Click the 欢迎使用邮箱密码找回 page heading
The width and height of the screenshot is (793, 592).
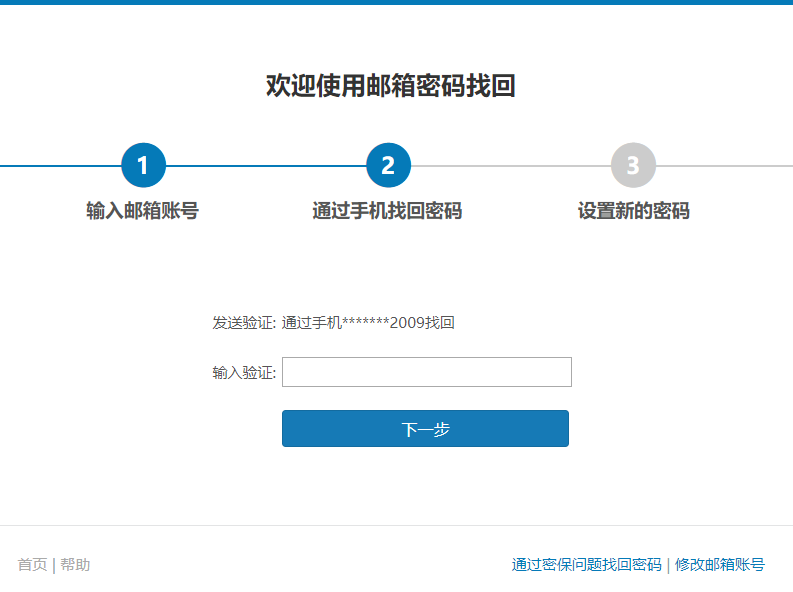390,86
